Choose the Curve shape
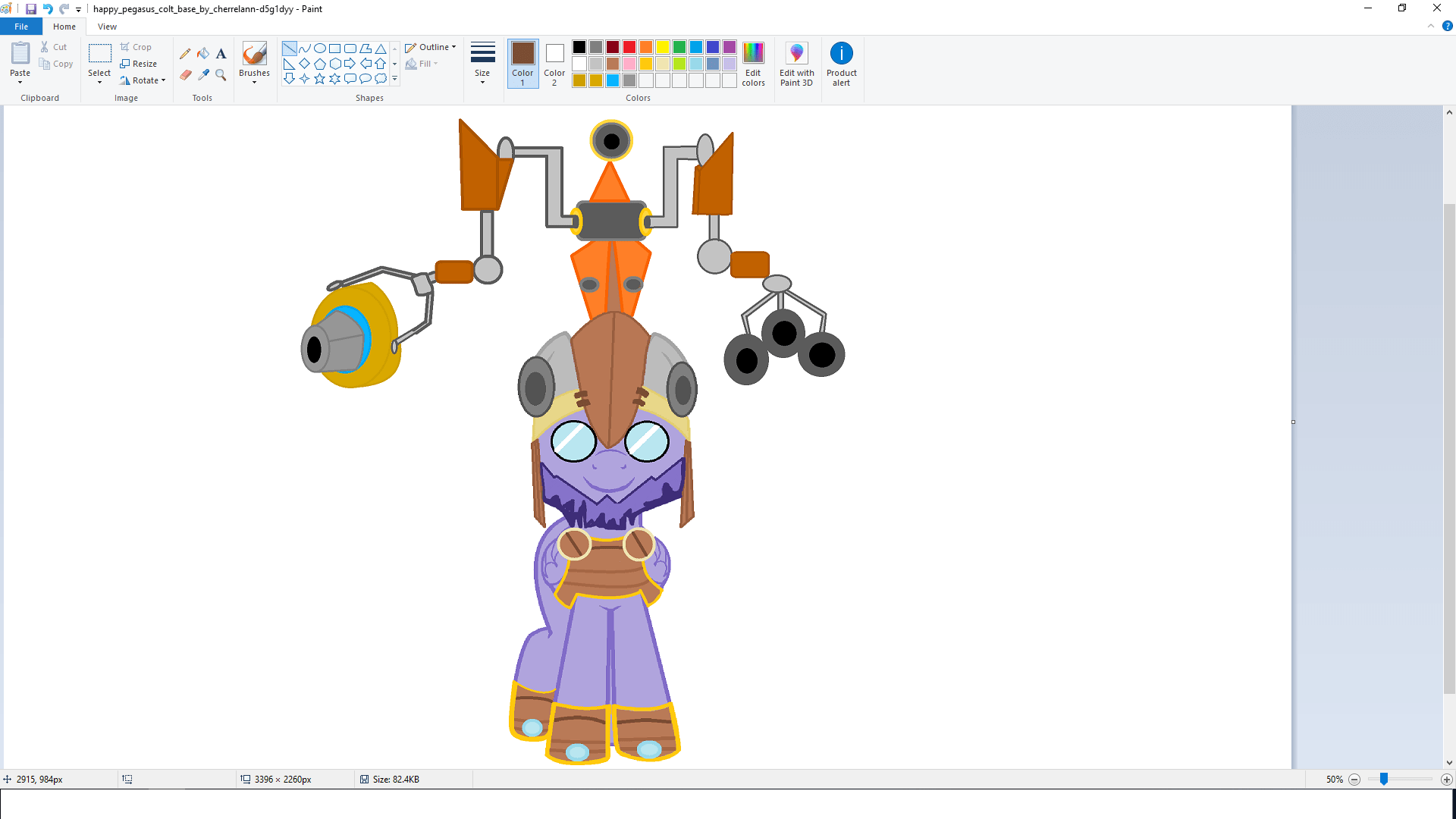1456x819 pixels. tap(304, 49)
